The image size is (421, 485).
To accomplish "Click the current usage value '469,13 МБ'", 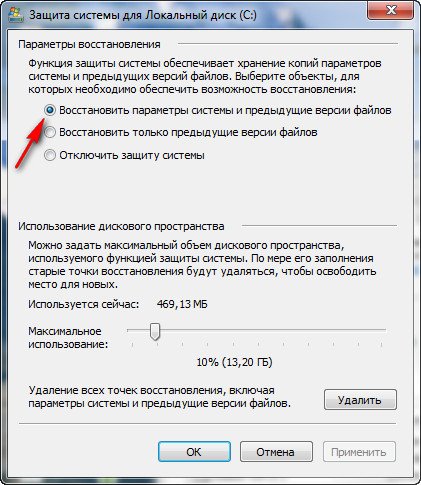I will tap(182, 304).
